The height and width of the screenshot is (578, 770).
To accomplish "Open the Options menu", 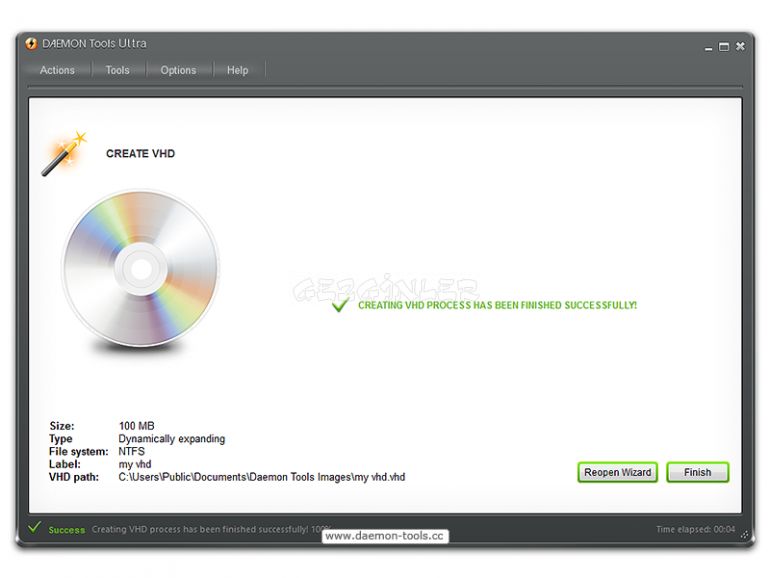I will click(178, 70).
